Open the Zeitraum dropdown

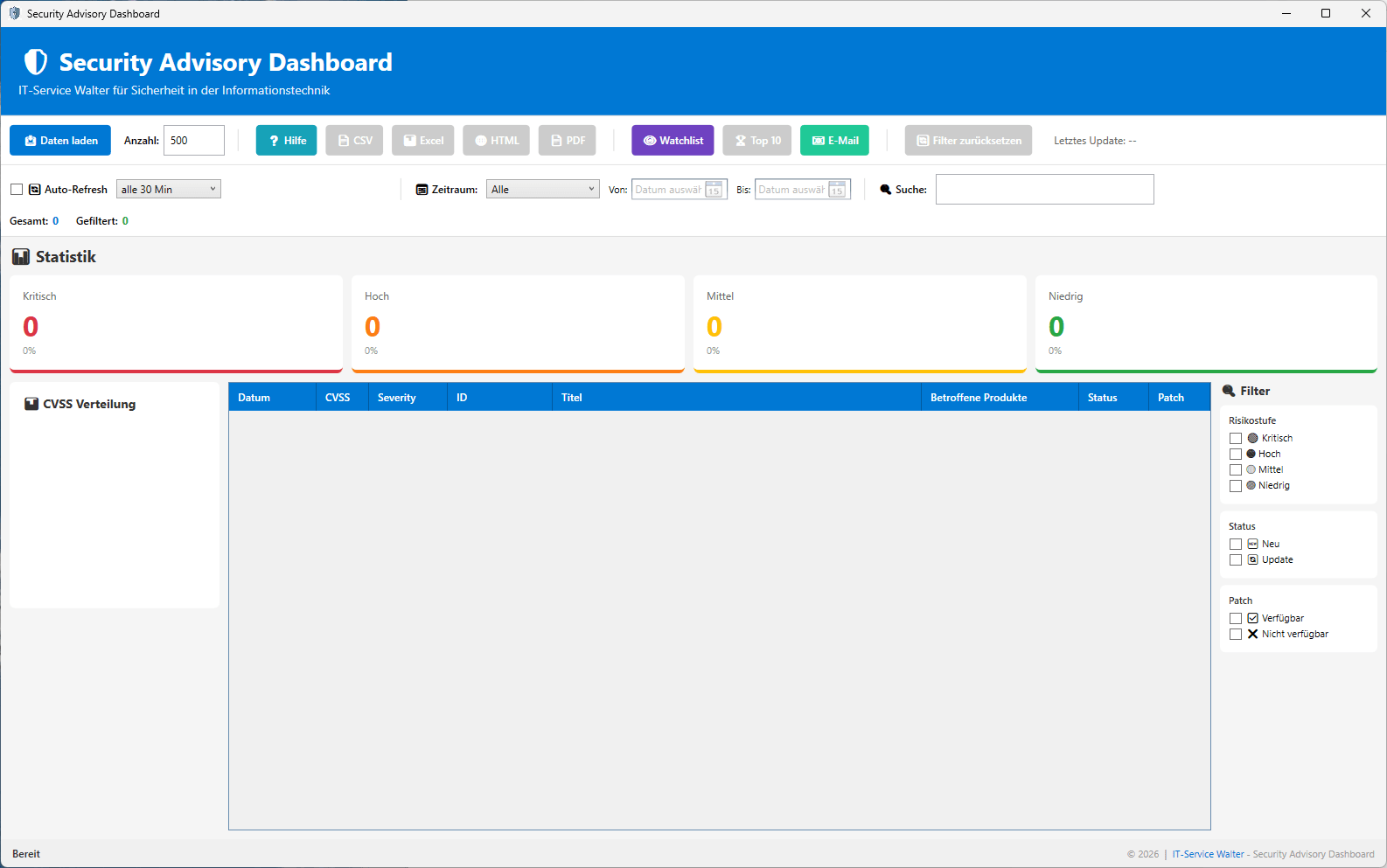pos(542,190)
